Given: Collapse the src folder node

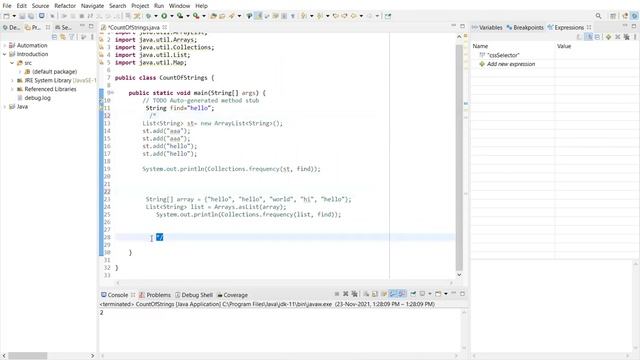Looking at the screenshot, I should (x=12, y=63).
